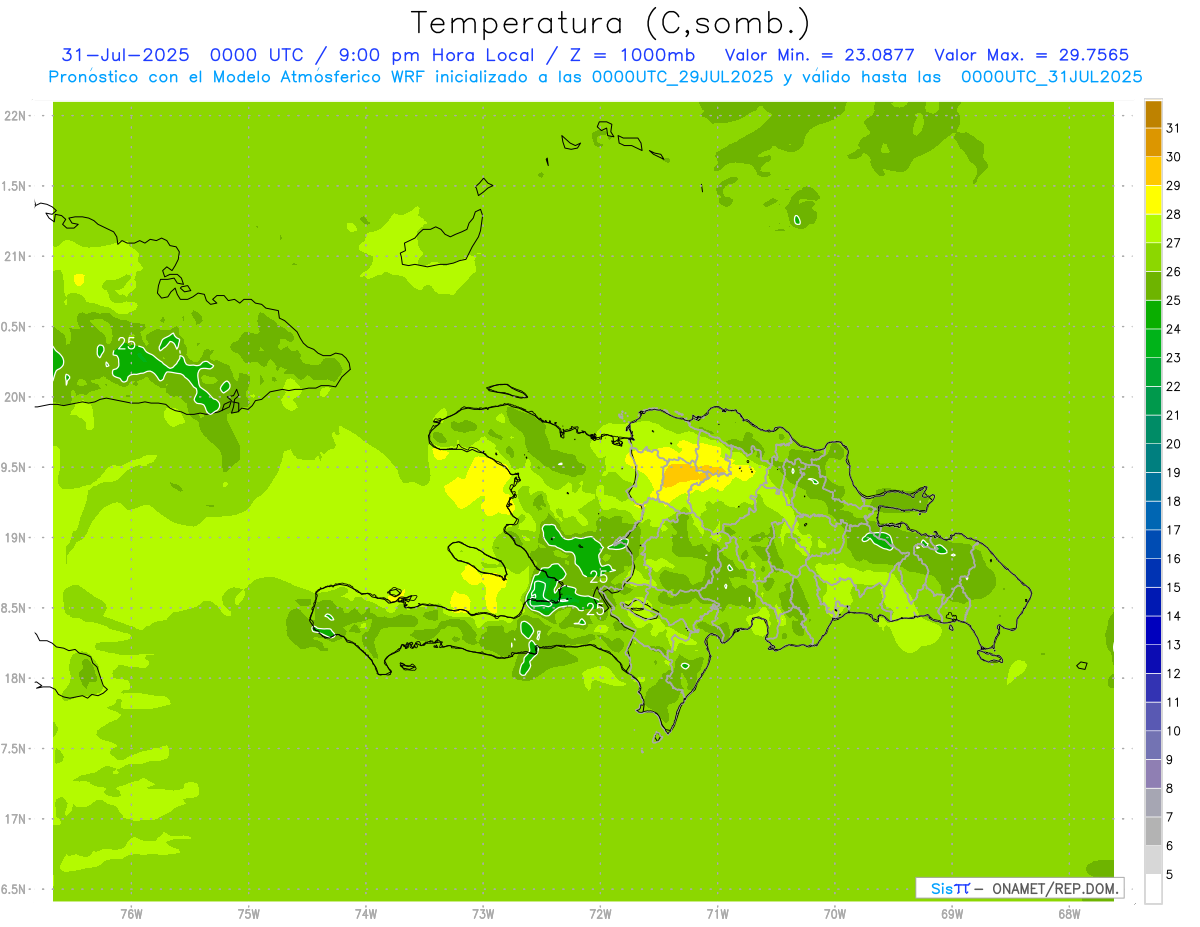Click the "71W" longitude label
Screen dimensions: 1200x927
[717, 914]
